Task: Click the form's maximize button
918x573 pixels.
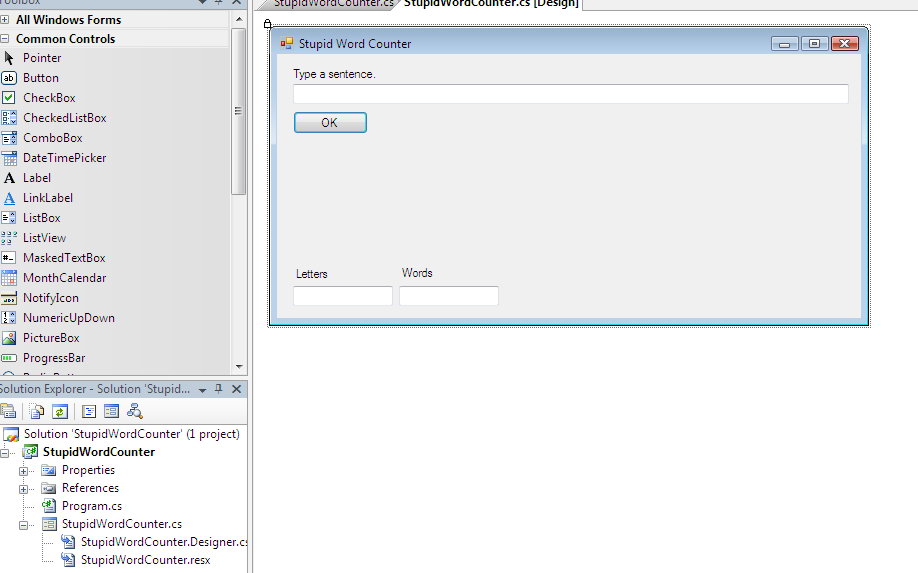Action: [x=814, y=44]
